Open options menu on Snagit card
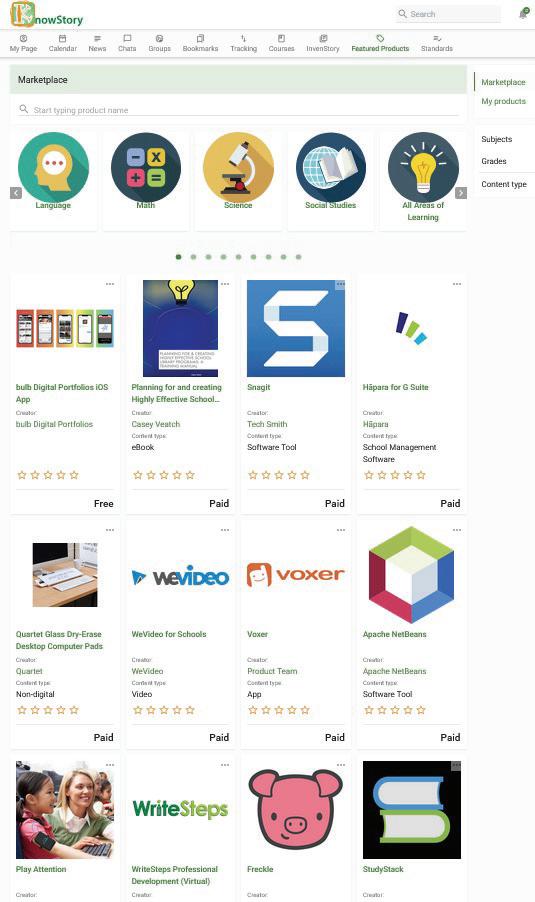Viewport: 535px width, 902px height. click(341, 284)
